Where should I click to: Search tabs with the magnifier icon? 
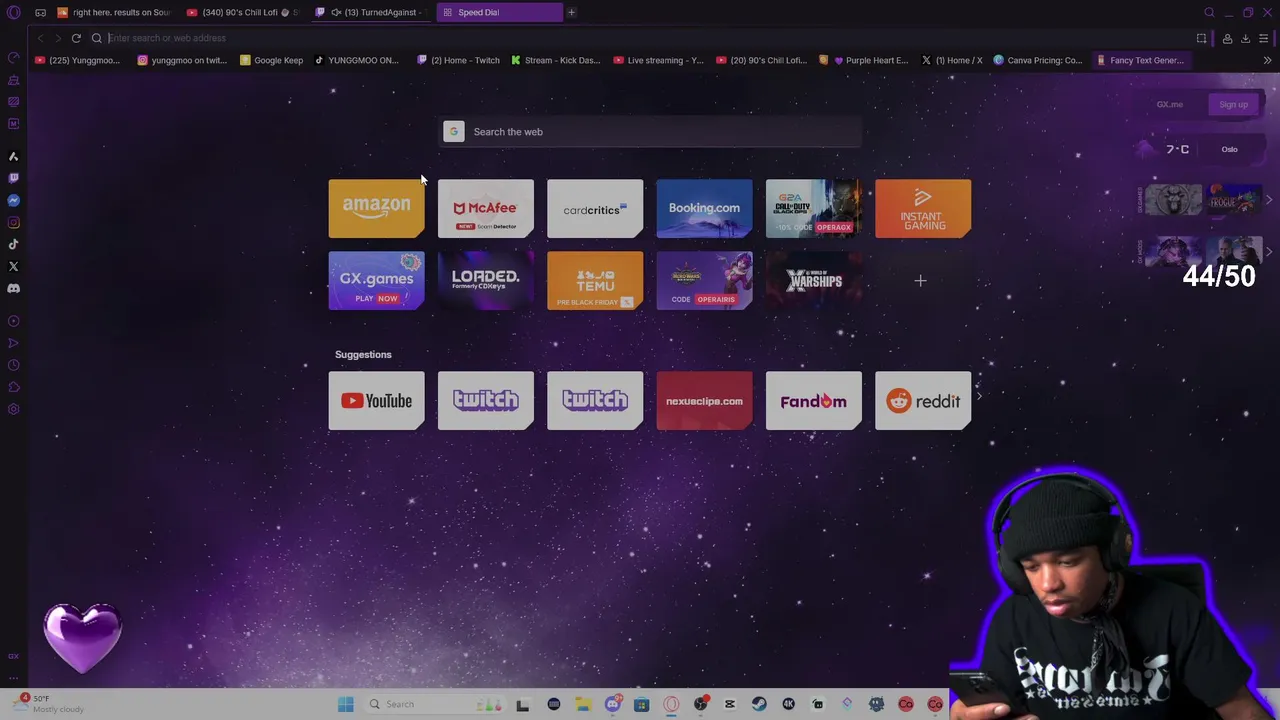click(1209, 13)
